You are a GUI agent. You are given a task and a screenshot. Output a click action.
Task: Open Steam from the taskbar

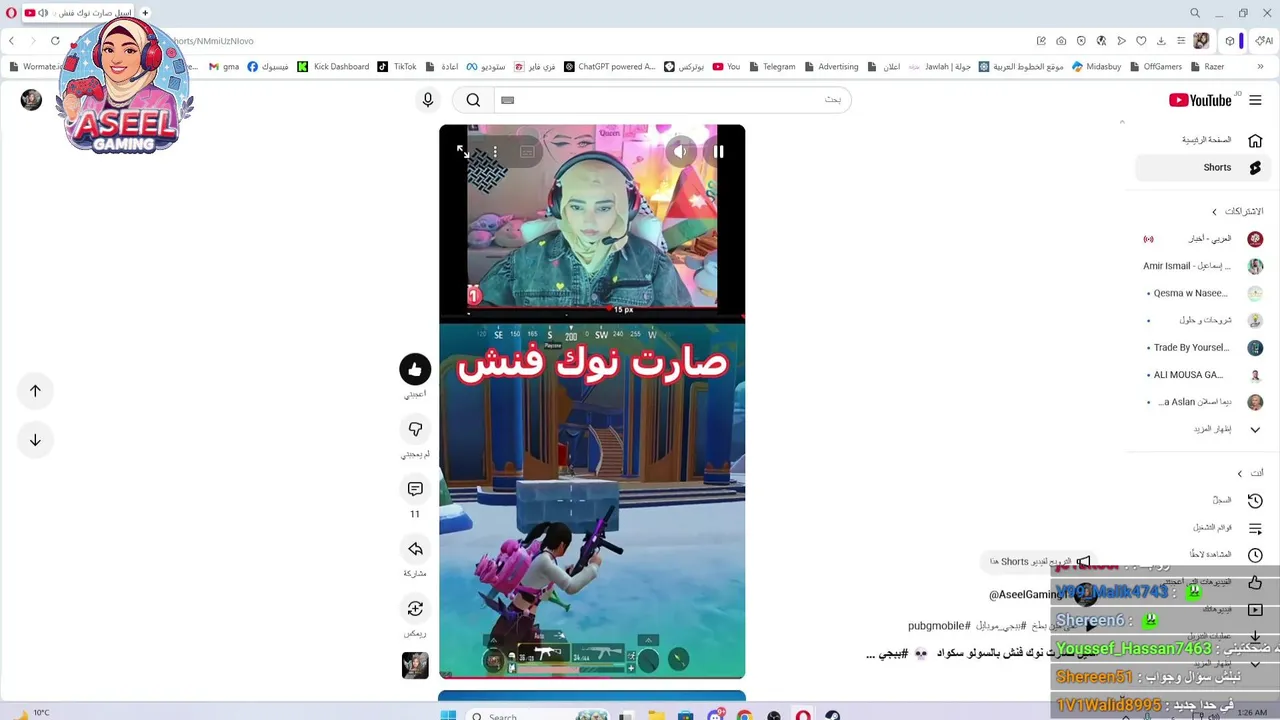(x=832, y=715)
